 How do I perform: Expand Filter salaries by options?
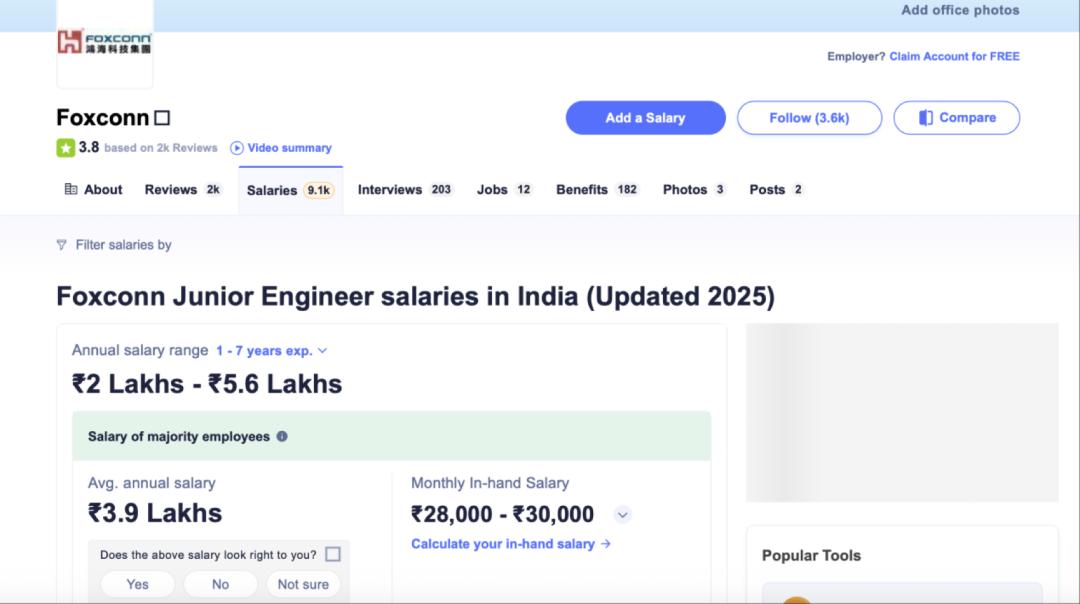pyautogui.click(x=123, y=245)
